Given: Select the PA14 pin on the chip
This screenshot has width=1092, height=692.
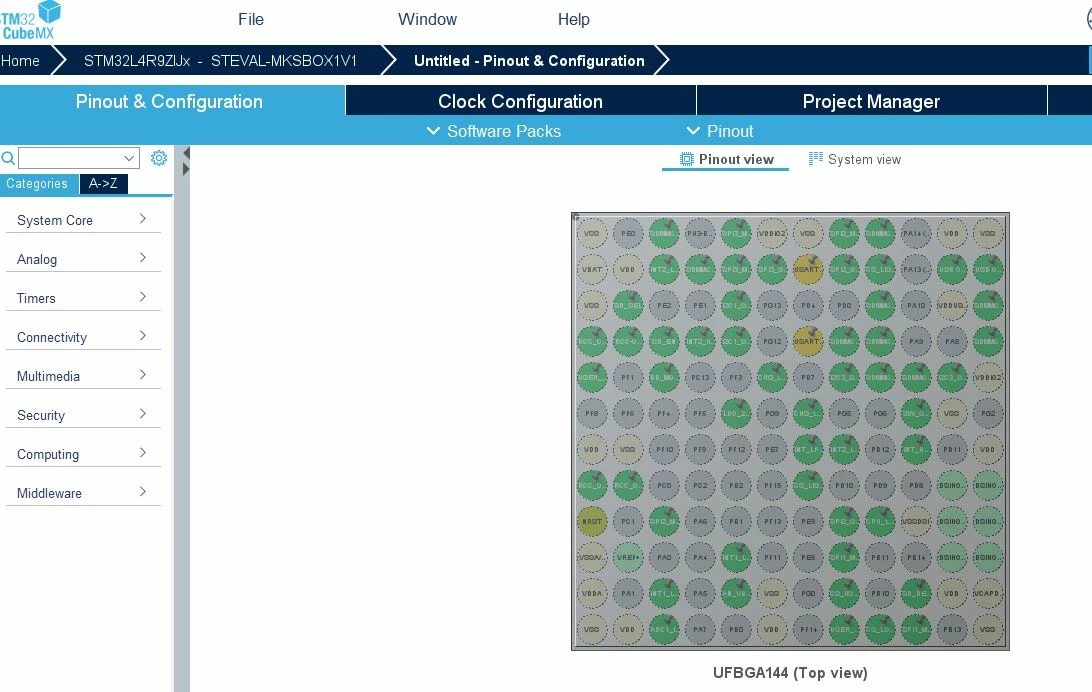Looking at the screenshot, I should 916,233.
